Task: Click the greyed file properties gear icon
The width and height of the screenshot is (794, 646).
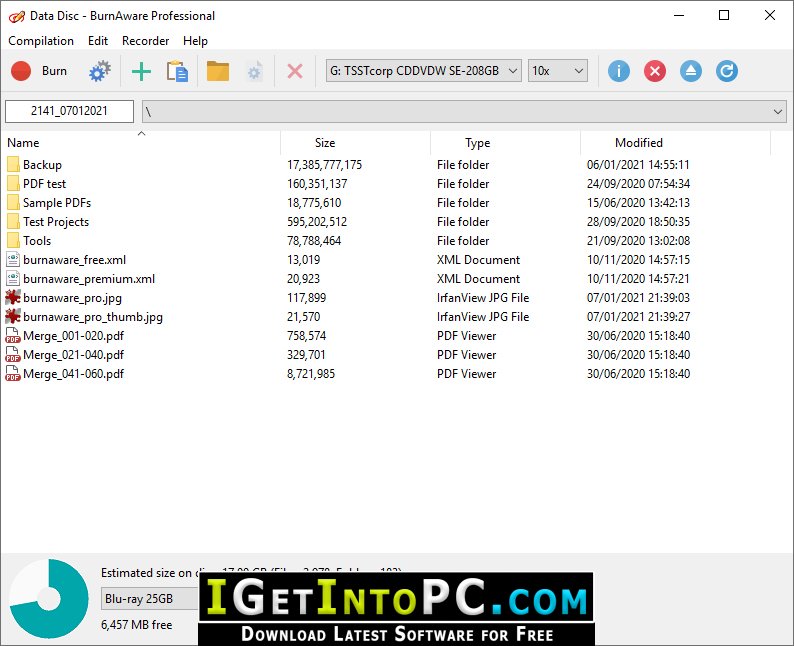Action: pyautogui.click(x=254, y=71)
